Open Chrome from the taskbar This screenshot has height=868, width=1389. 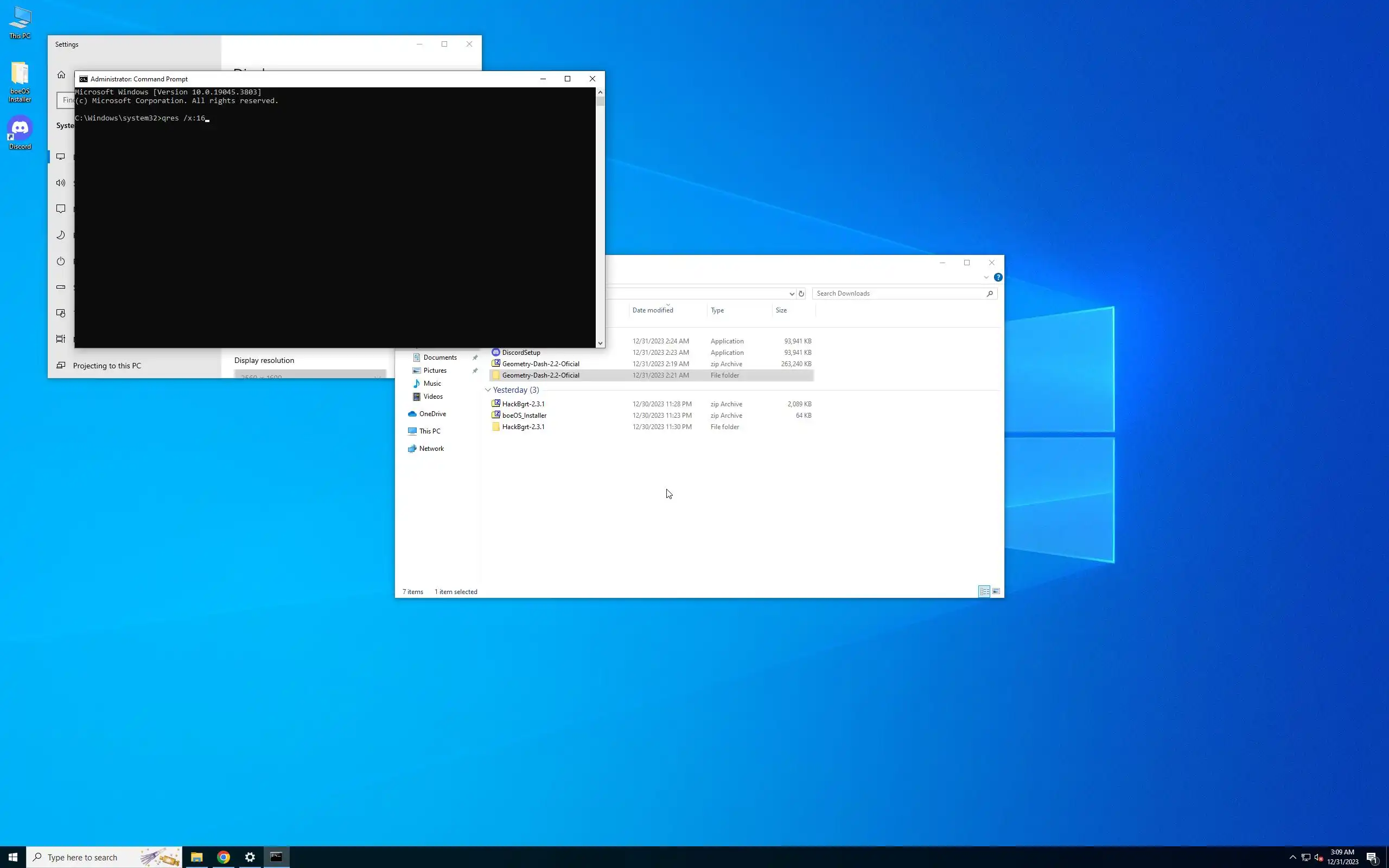[x=224, y=857]
